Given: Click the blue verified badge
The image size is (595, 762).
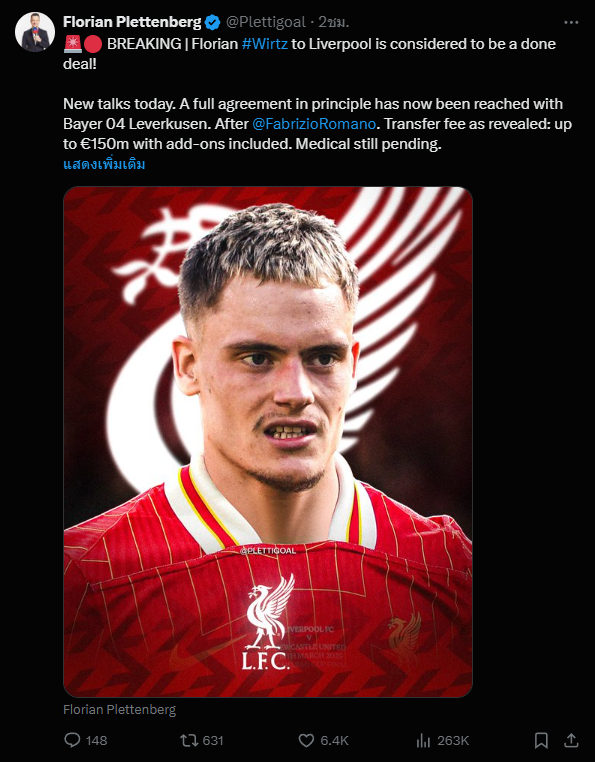Looking at the screenshot, I should (x=212, y=22).
